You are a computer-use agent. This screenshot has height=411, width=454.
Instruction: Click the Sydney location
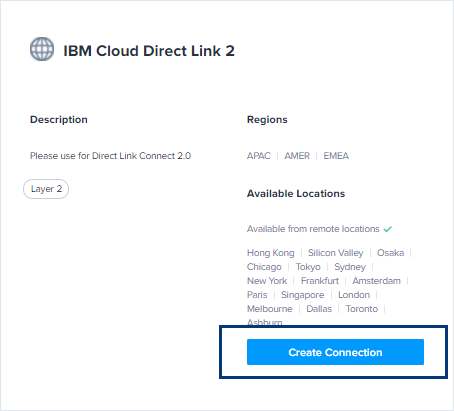click(350, 267)
